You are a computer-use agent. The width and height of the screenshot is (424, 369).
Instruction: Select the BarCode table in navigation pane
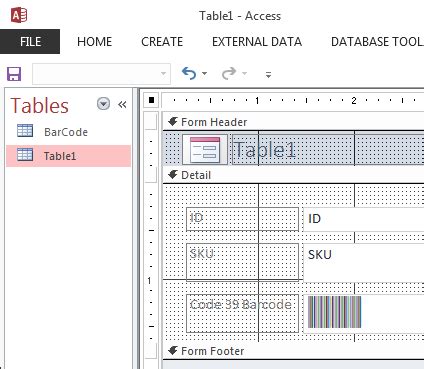pyautogui.click(x=68, y=132)
